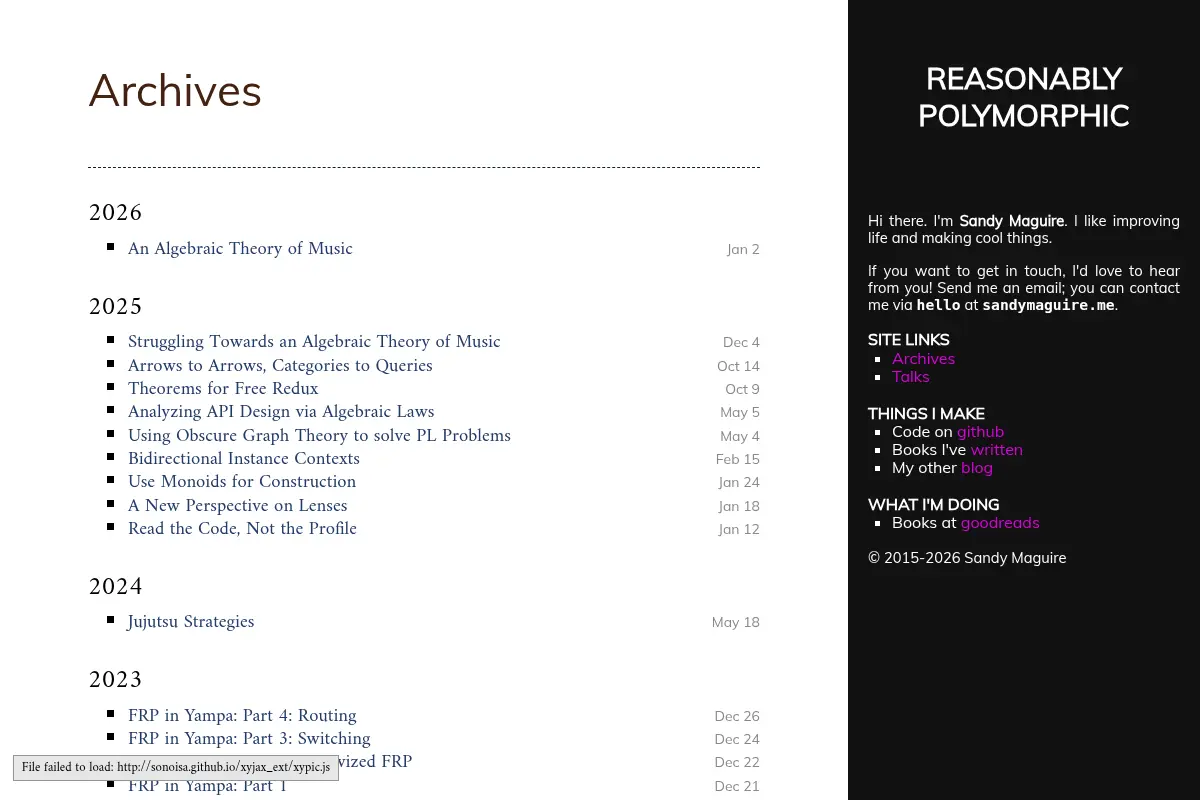This screenshot has width=1200, height=800.
Task: Click the 'Jan 18' date
Action: pos(739,506)
